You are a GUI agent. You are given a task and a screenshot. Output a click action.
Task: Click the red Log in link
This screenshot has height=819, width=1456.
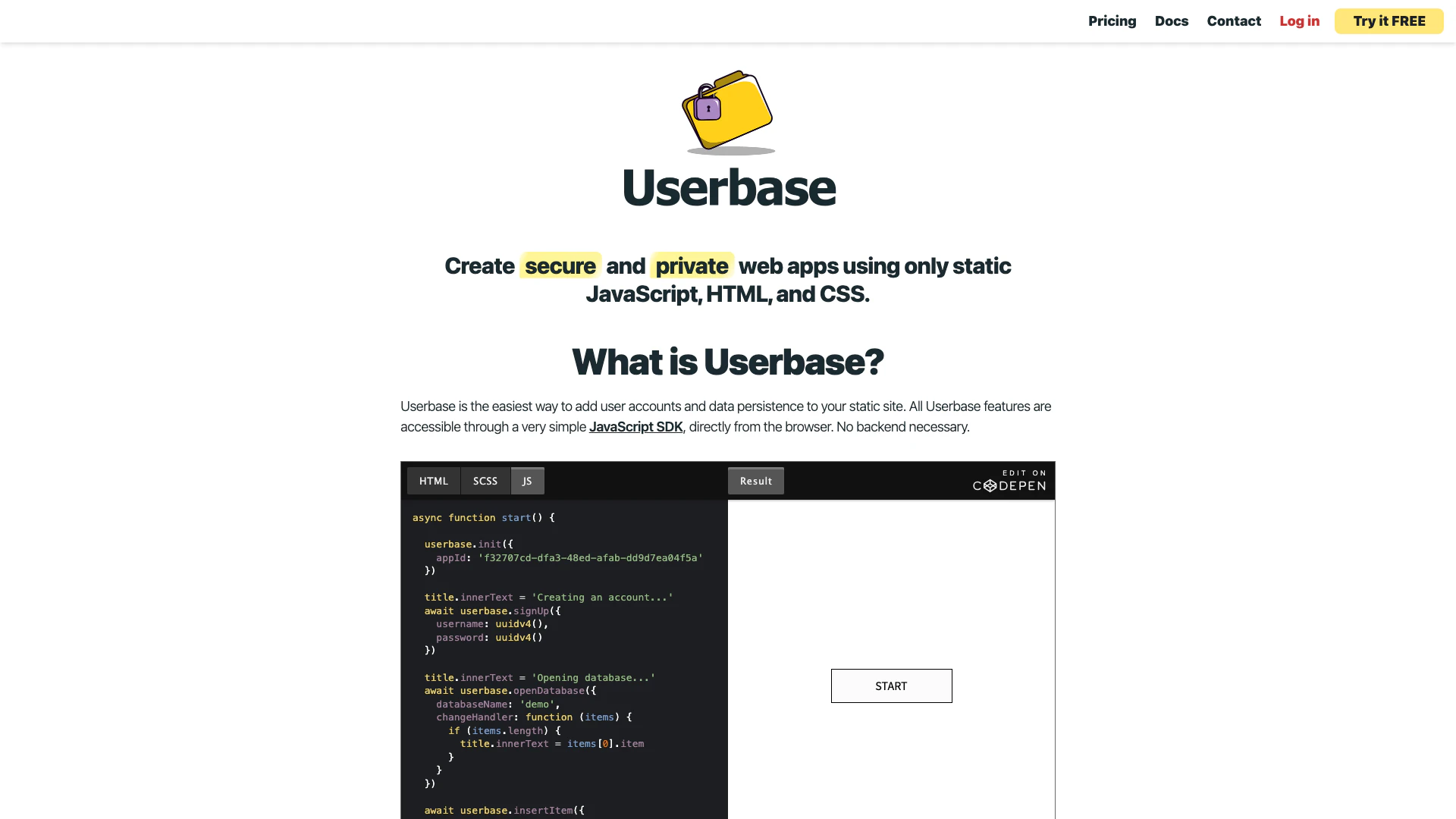coord(1299,21)
